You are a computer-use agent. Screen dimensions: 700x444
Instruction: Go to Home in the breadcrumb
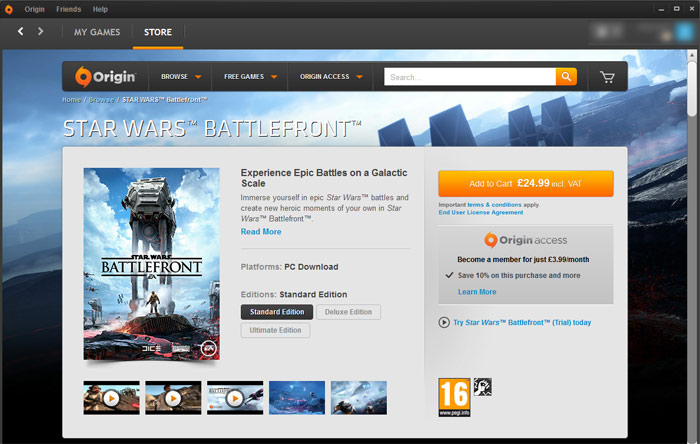[x=71, y=100]
